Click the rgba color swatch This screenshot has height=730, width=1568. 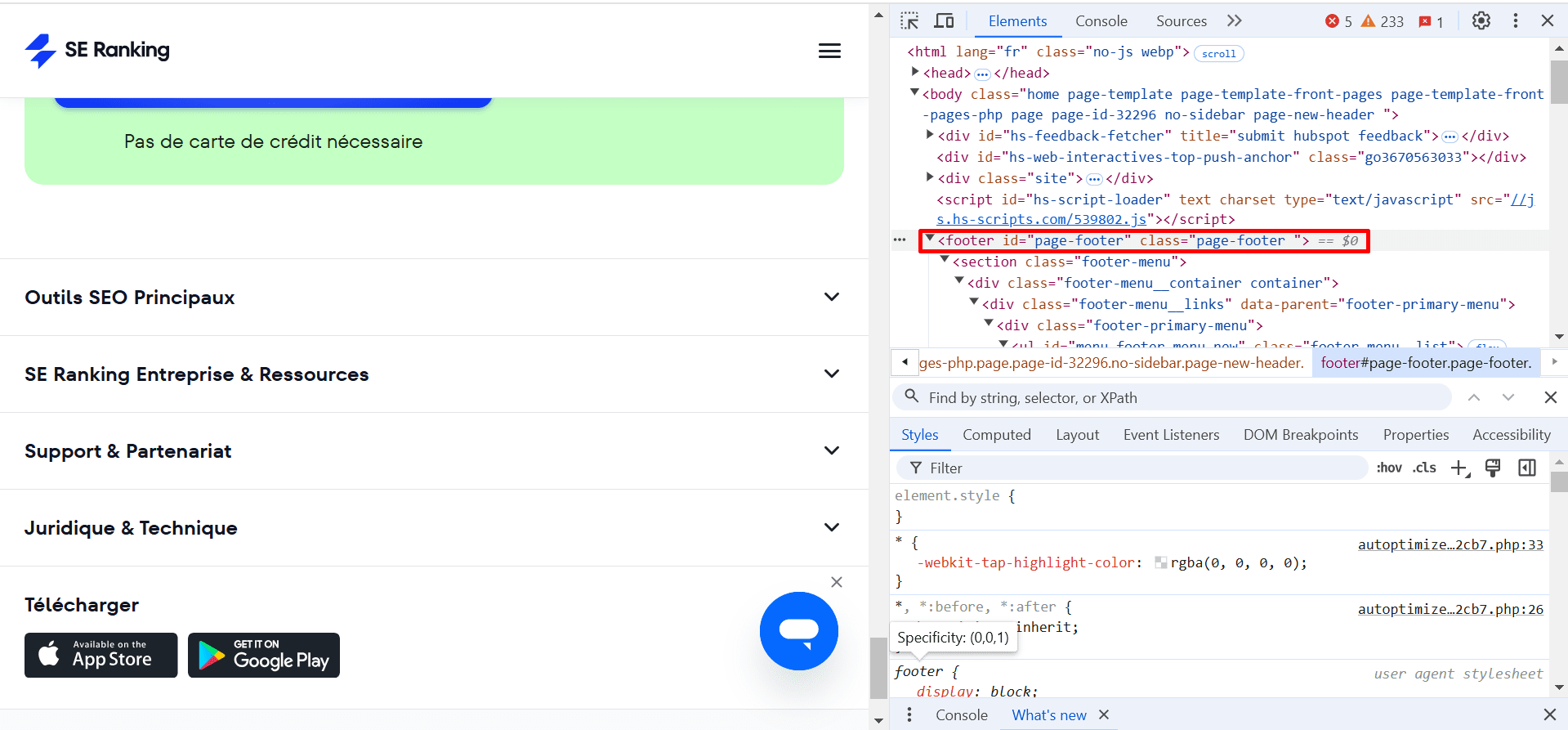(1160, 562)
